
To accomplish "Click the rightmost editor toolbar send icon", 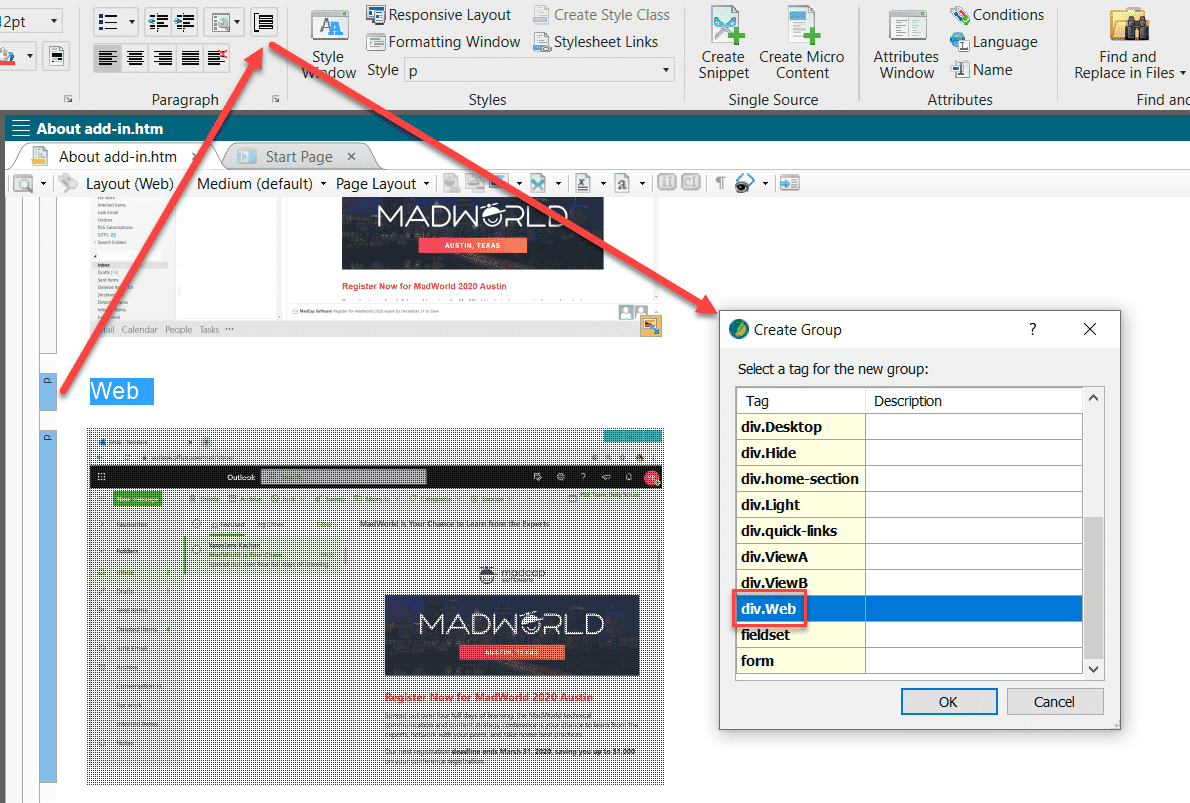I will (x=789, y=183).
